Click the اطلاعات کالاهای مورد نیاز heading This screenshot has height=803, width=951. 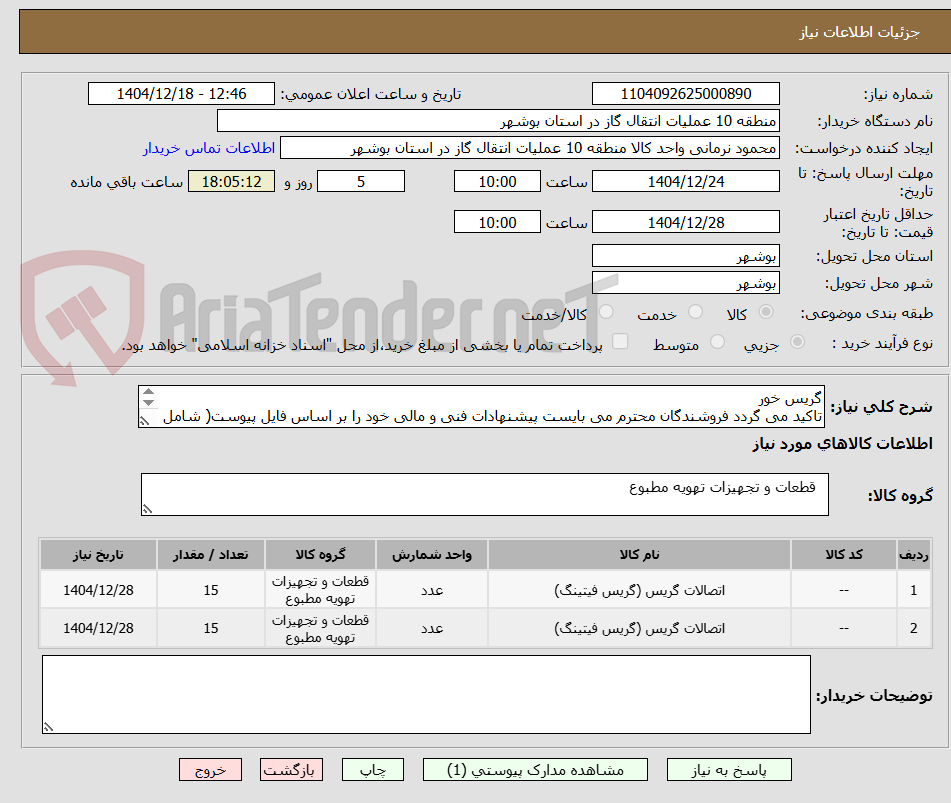[842, 444]
